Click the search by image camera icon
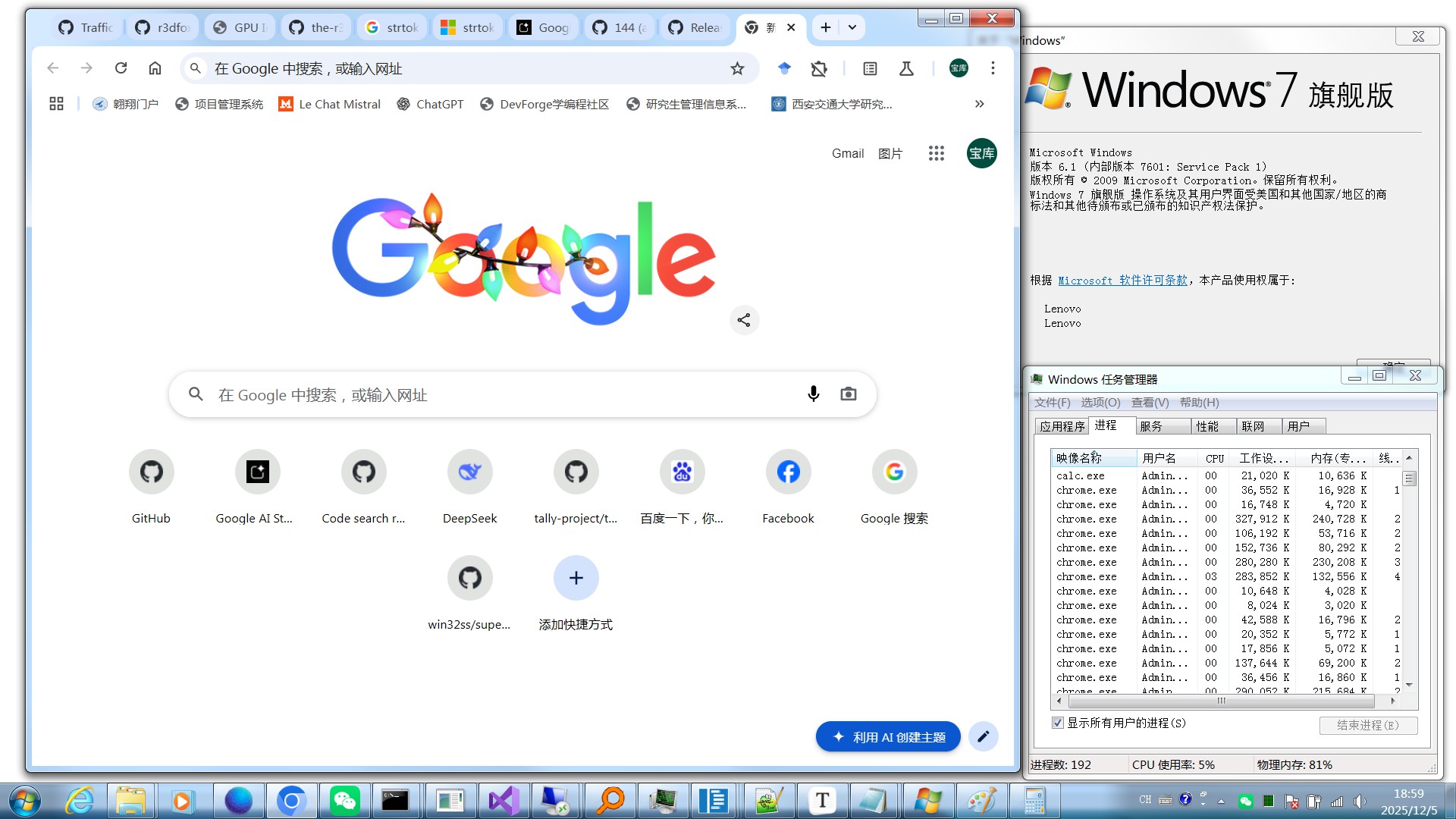This screenshot has width=1456, height=819. pos(848,394)
